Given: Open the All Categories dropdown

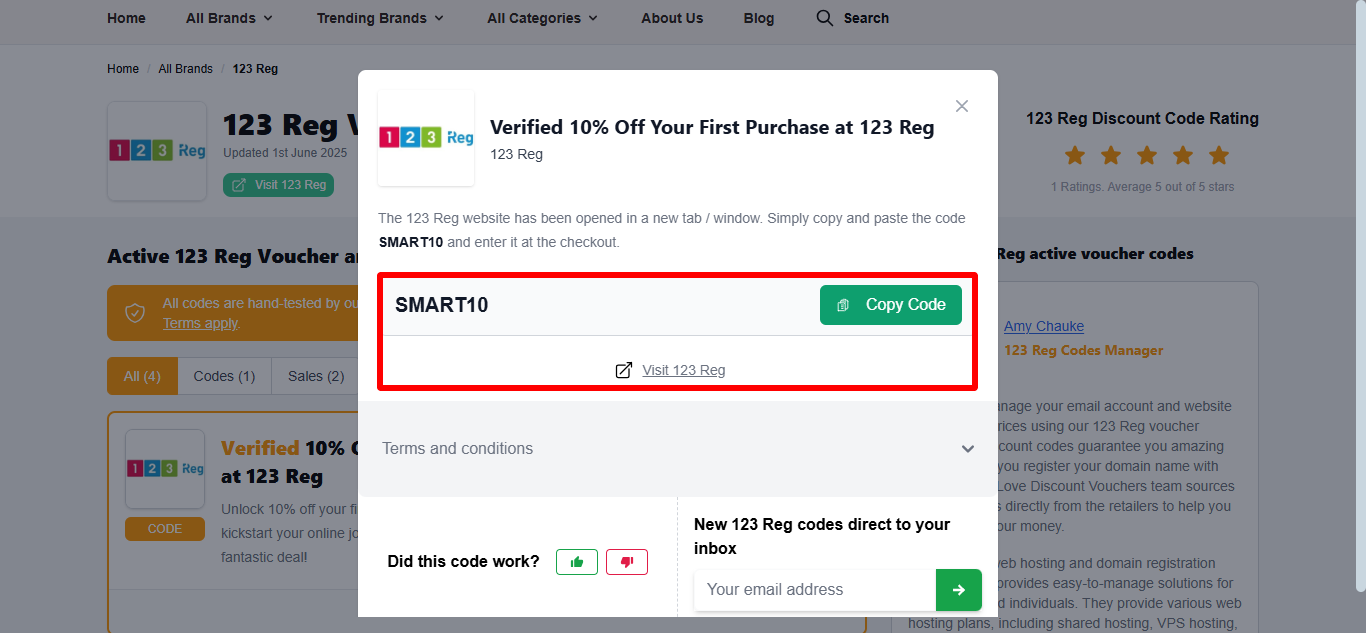Looking at the screenshot, I should click(x=542, y=18).
